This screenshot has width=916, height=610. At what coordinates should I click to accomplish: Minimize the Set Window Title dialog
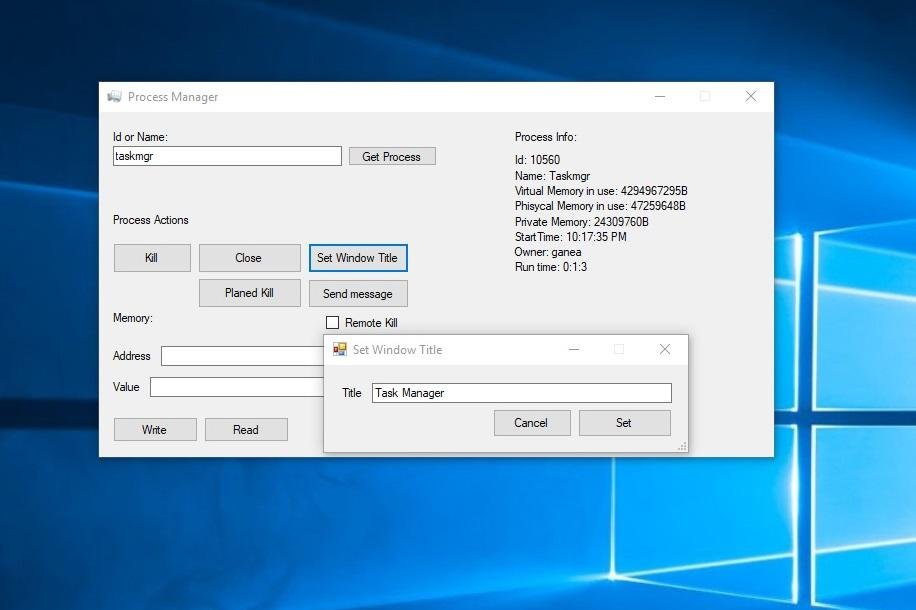click(574, 349)
